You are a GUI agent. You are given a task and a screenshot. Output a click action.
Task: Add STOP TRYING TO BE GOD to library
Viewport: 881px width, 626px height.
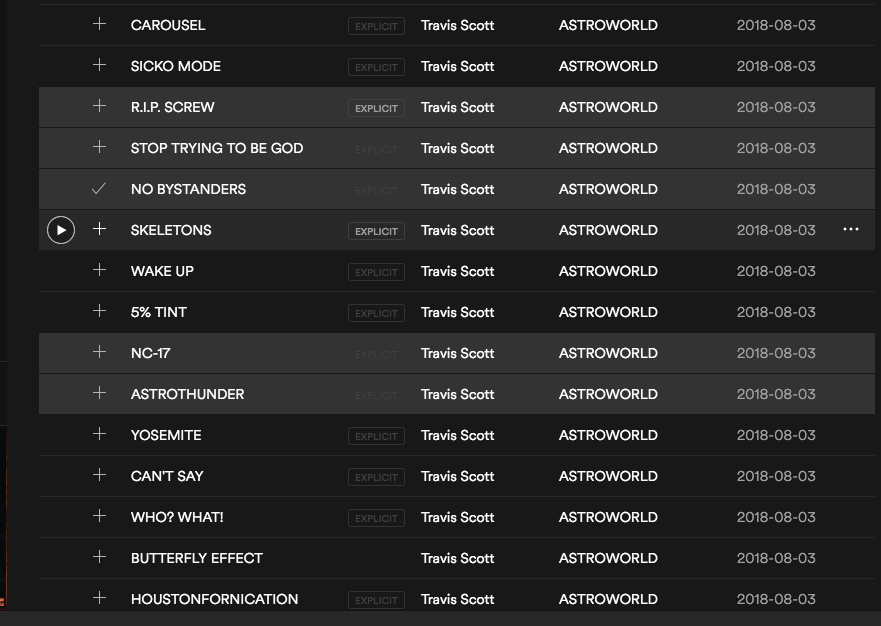[99, 147]
